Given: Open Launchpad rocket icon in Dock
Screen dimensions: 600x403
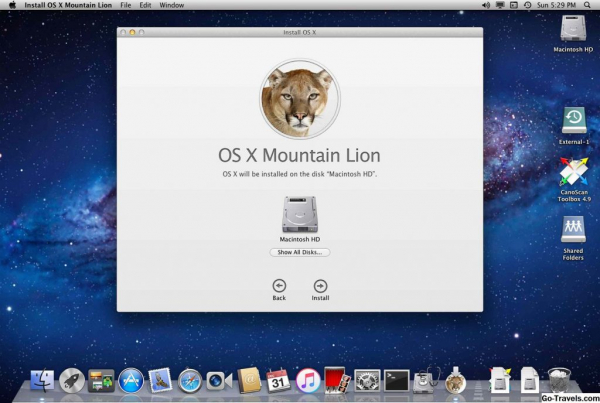Looking at the screenshot, I should [x=72, y=381].
